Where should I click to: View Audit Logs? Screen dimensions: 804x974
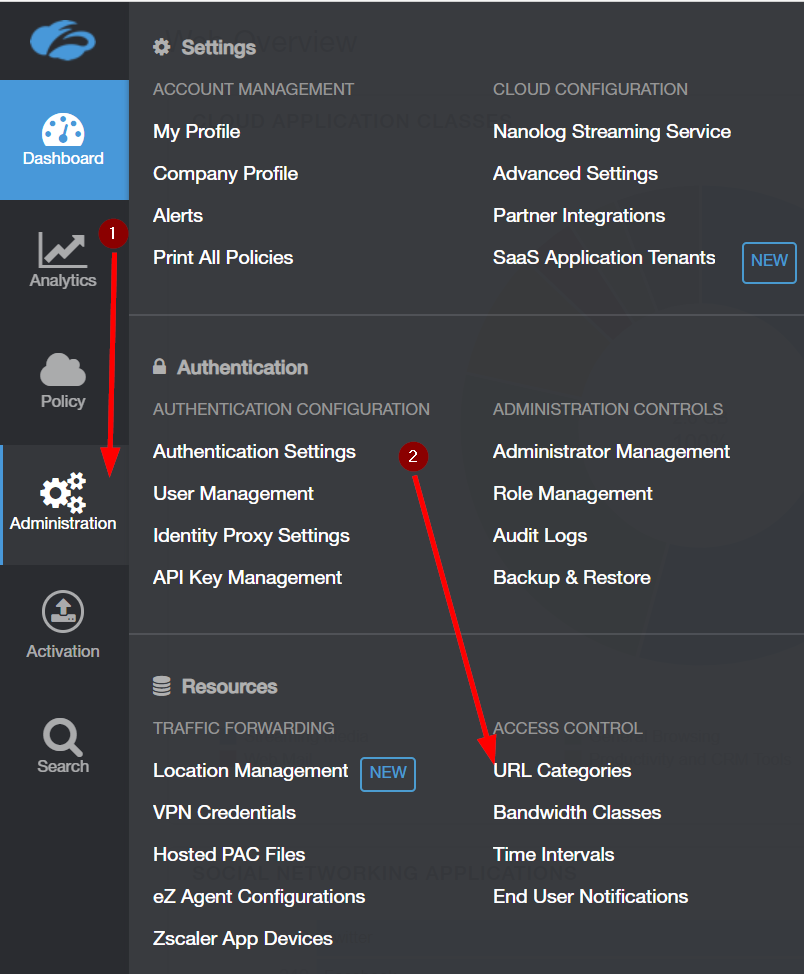coord(540,535)
